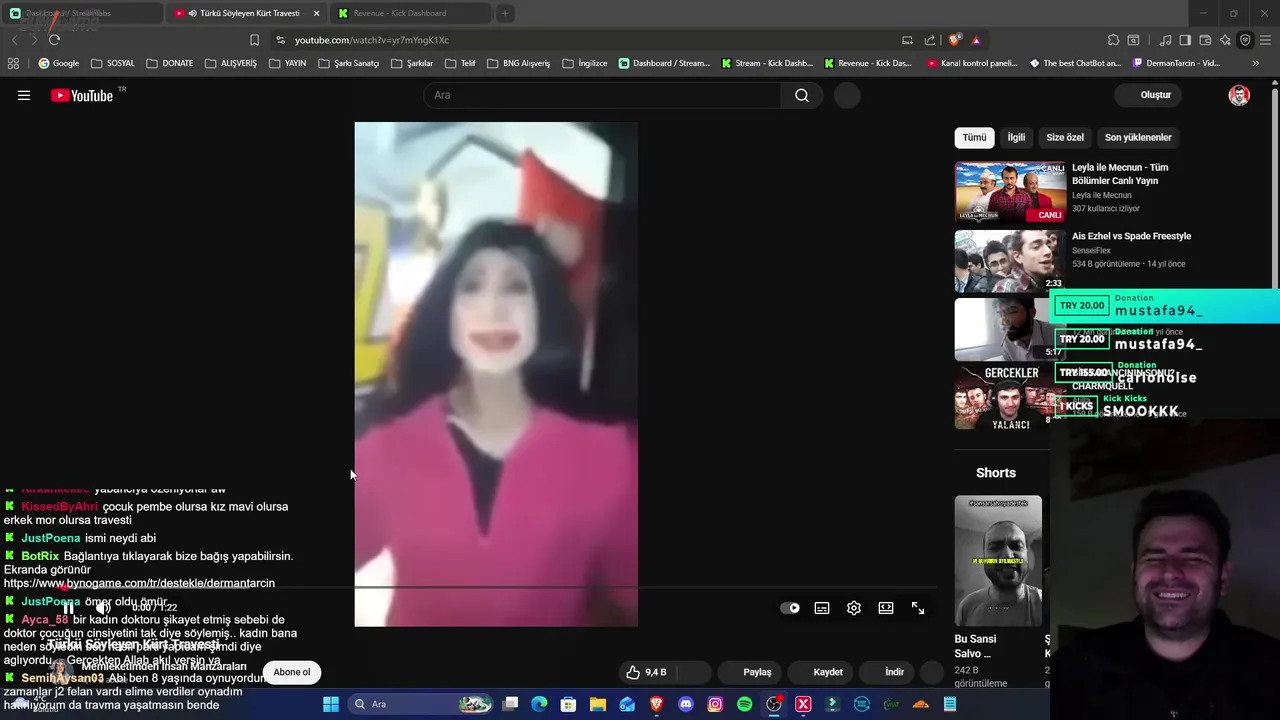Image resolution: width=1280 pixels, height=720 pixels.
Task: Open the DONATE bookmarks folder
Action: click(x=169, y=63)
